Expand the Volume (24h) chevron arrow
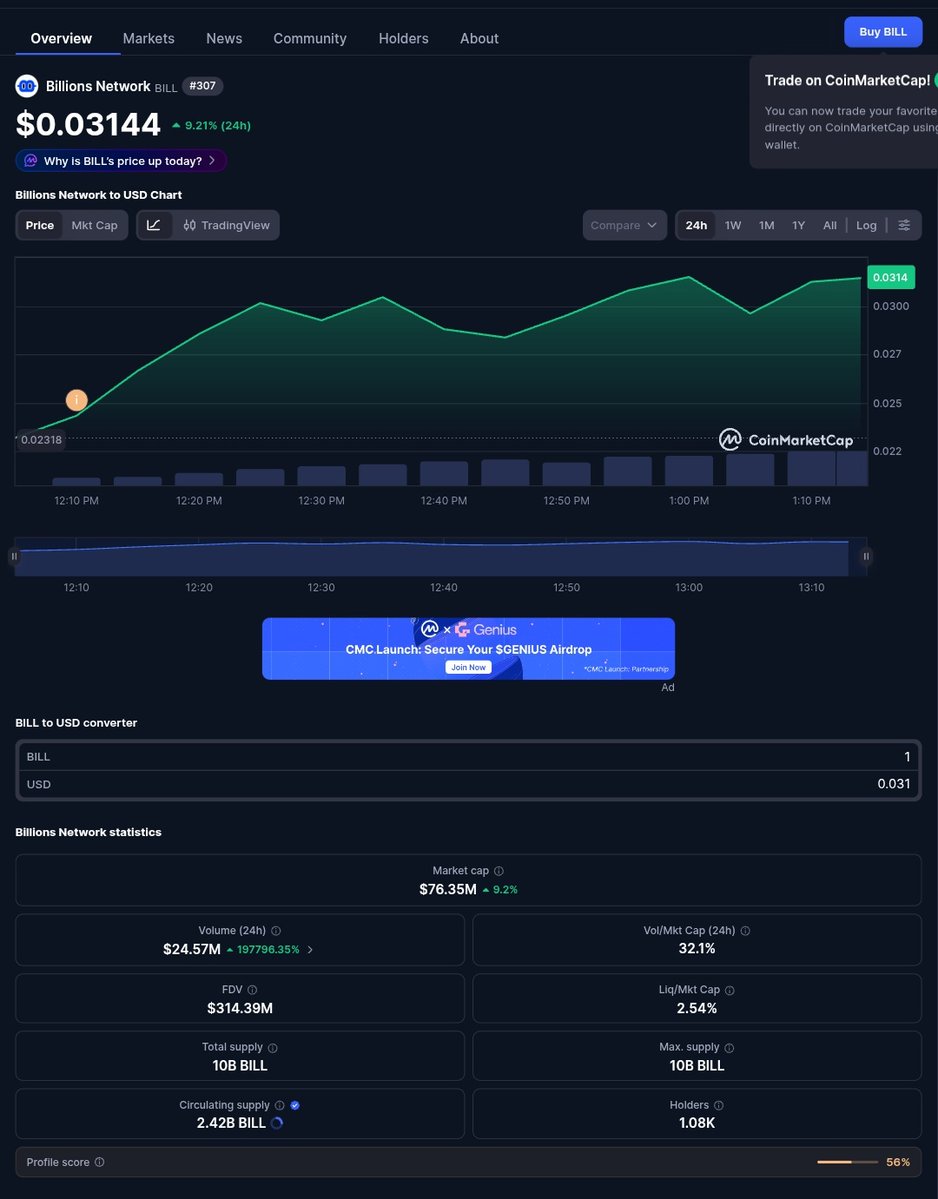 (310, 950)
